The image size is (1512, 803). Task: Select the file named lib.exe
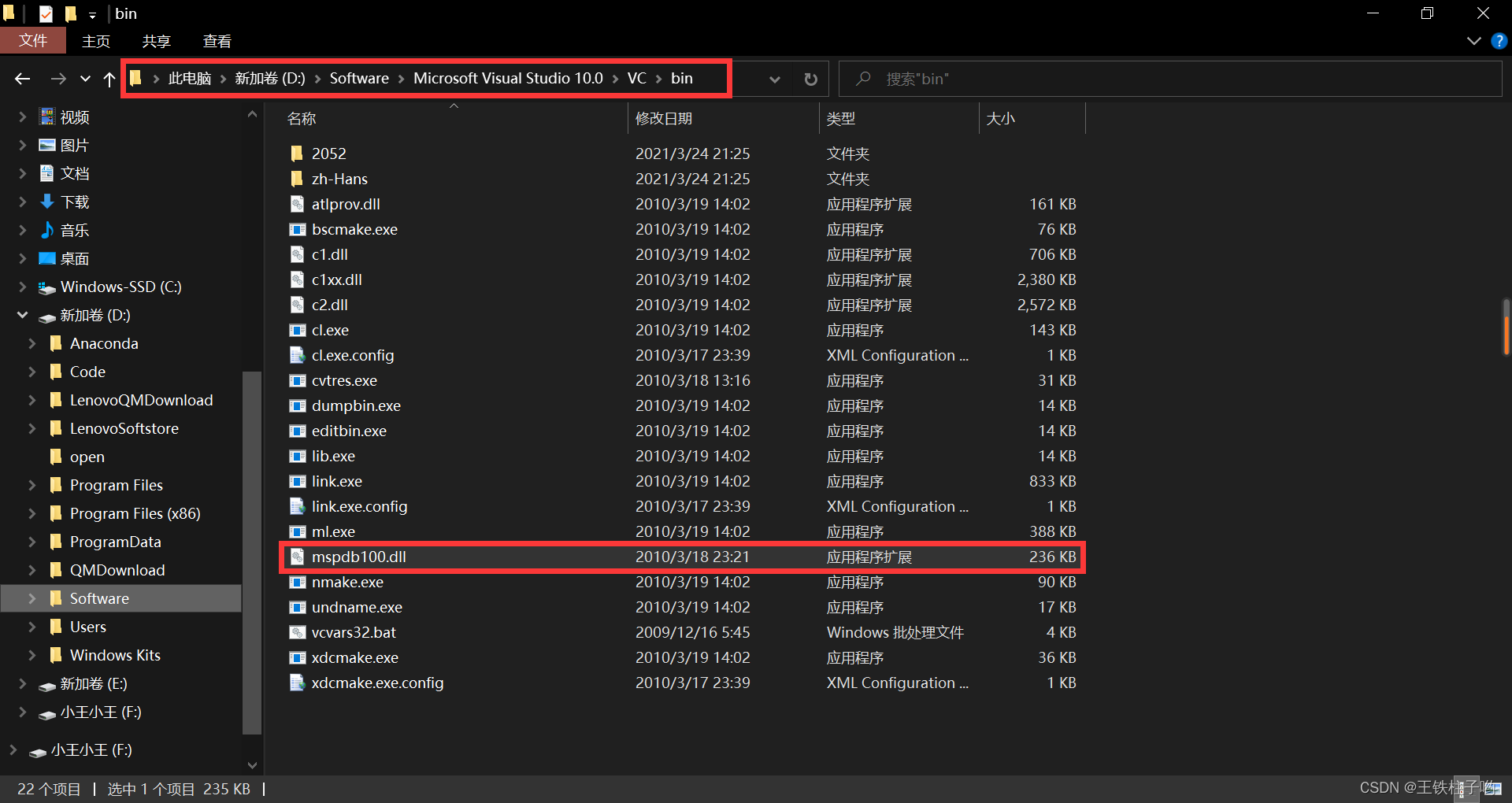point(333,456)
